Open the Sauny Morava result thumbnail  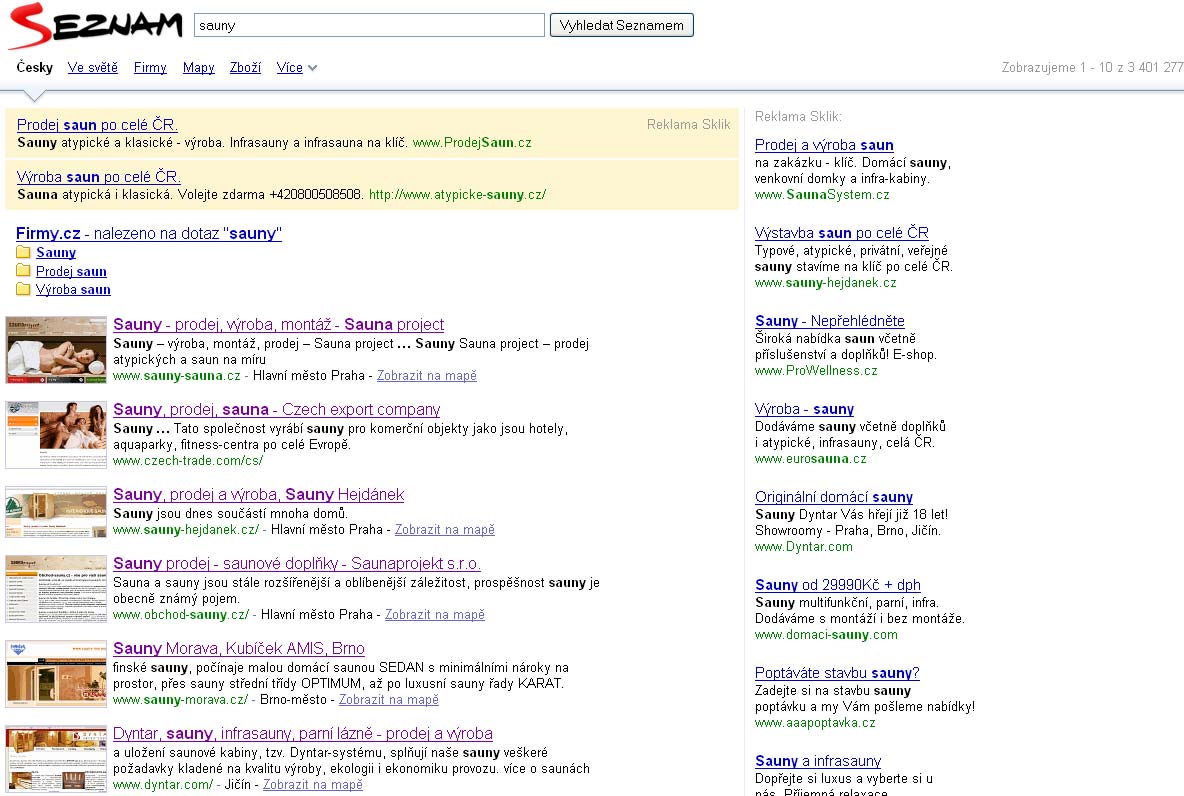point(56,674)
